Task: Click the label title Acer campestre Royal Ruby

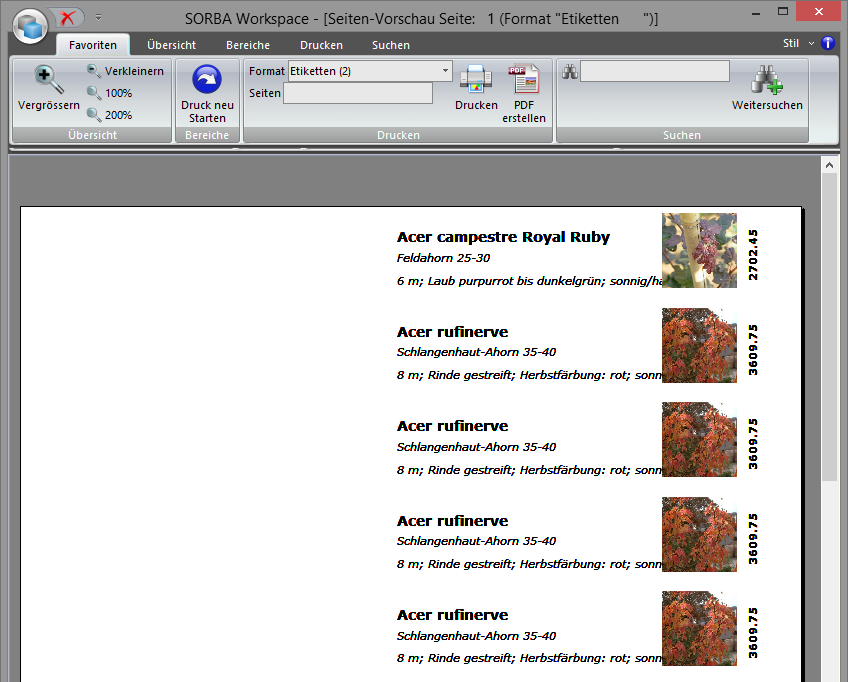Action: point(503,237)
